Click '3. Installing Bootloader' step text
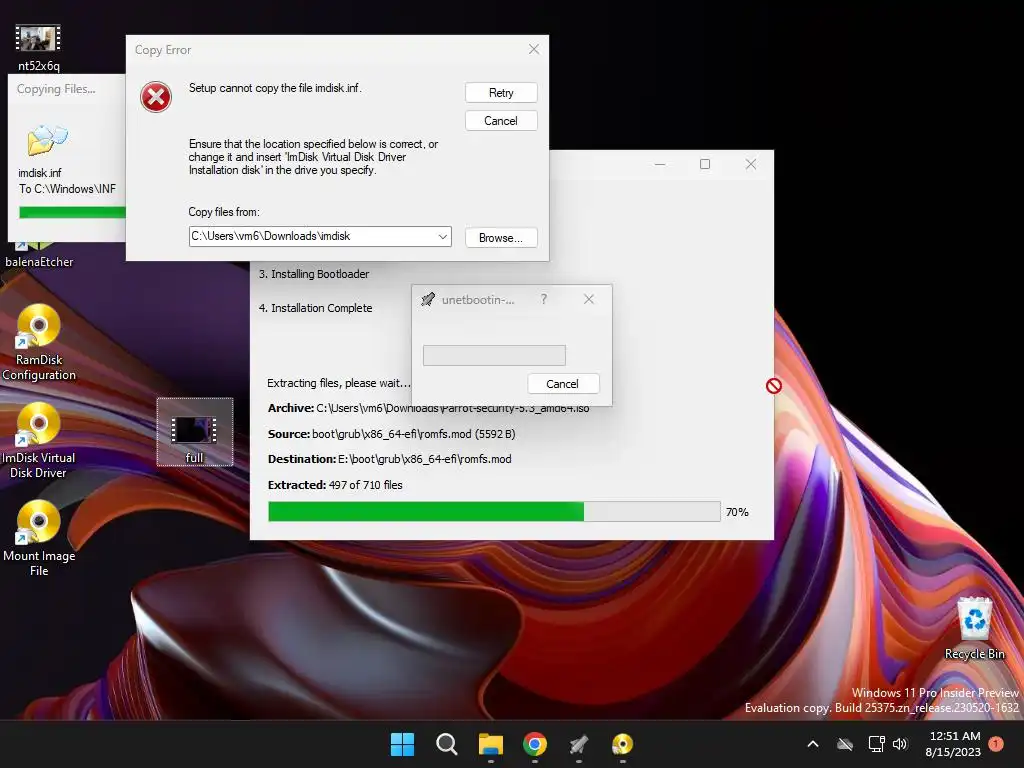Viewport: 1024px width, 768px height. point(314,274)
